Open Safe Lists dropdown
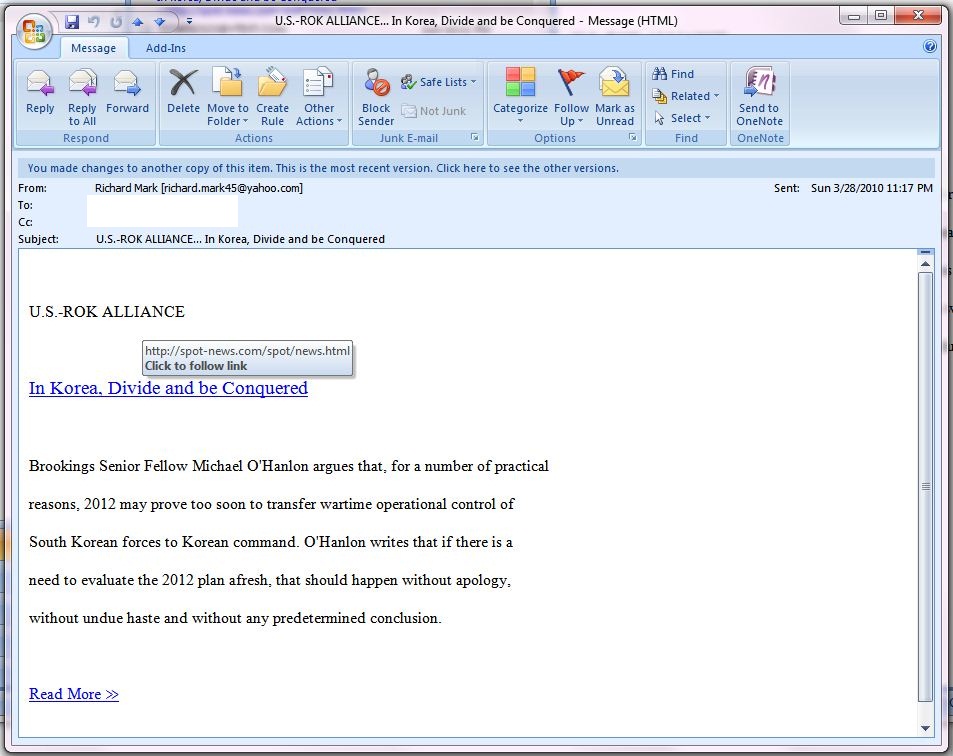Viewport: 953px width, 756px height. (438, 82)
